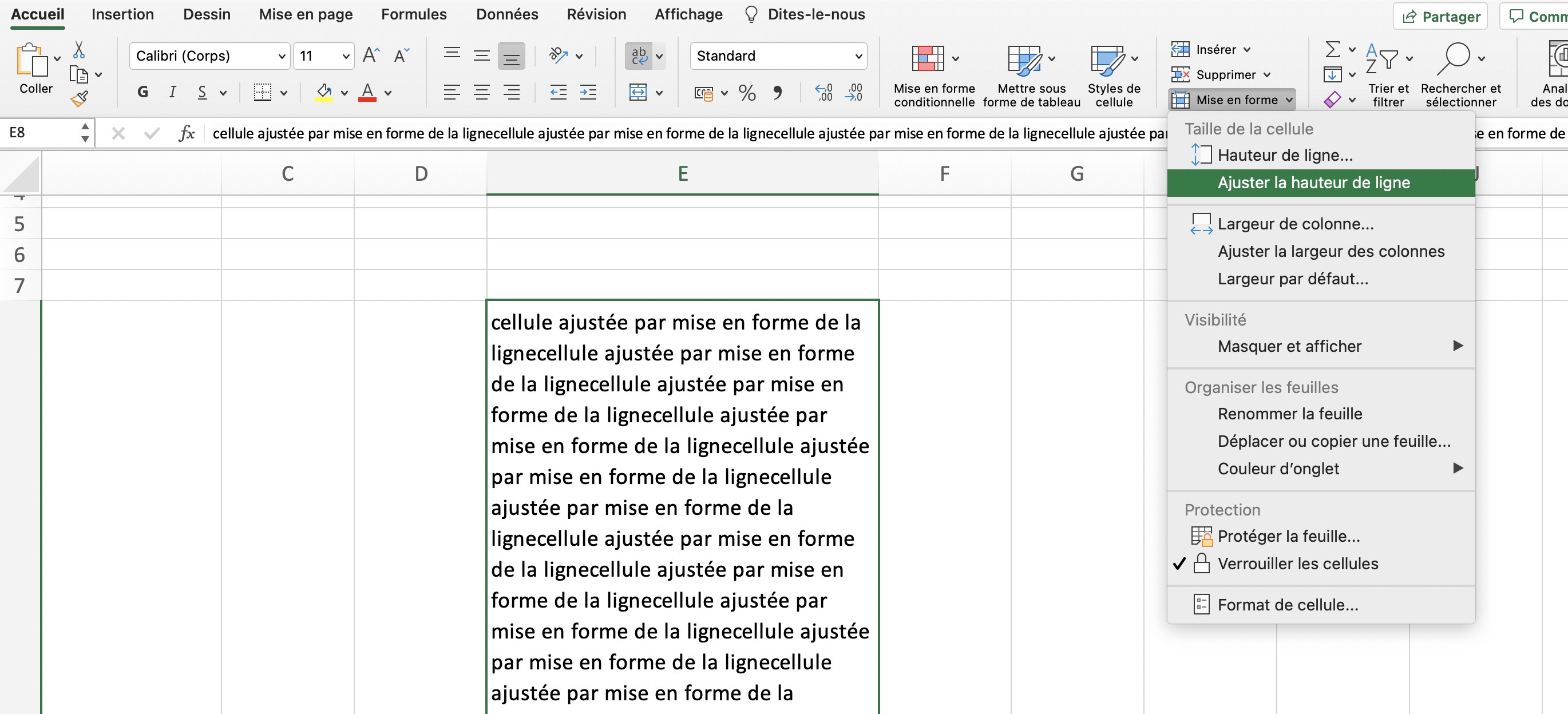Select column E header
The width and height of the screenshot is (1568, 714).
pos(682,174)
